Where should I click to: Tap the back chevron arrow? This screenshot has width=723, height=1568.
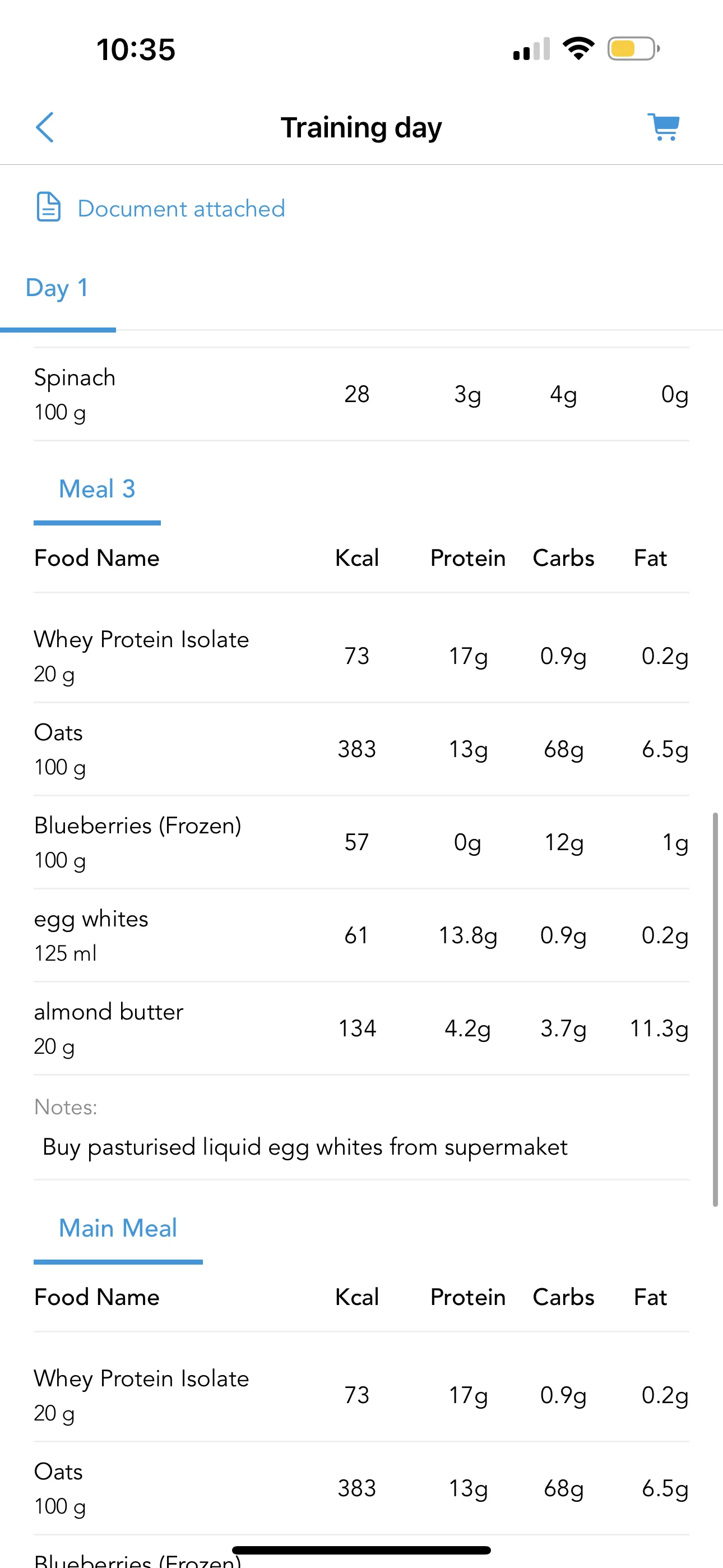point(45,127)
